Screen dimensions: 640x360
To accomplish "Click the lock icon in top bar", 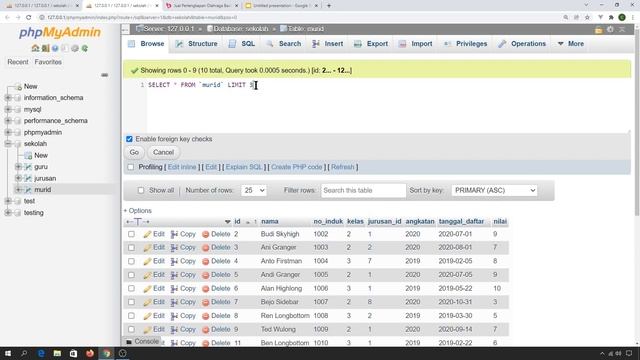I will (598, 29).
